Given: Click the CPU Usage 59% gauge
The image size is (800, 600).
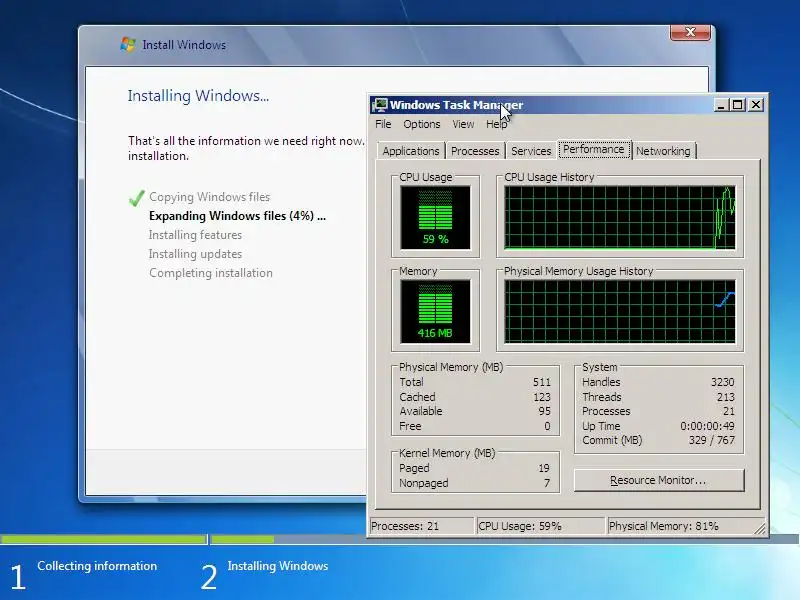Looking at the screenshot, I should point(435,217).
